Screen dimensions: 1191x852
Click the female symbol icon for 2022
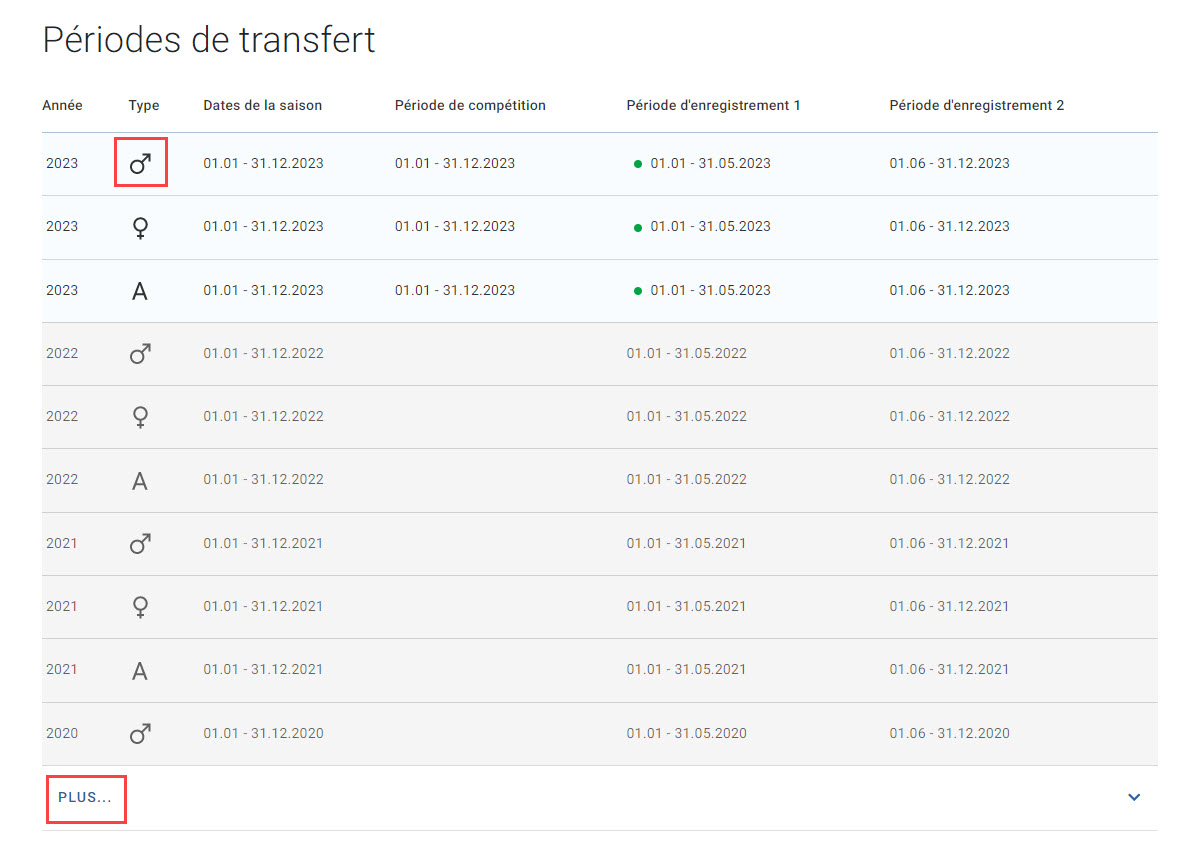click(x=141, y=417)
